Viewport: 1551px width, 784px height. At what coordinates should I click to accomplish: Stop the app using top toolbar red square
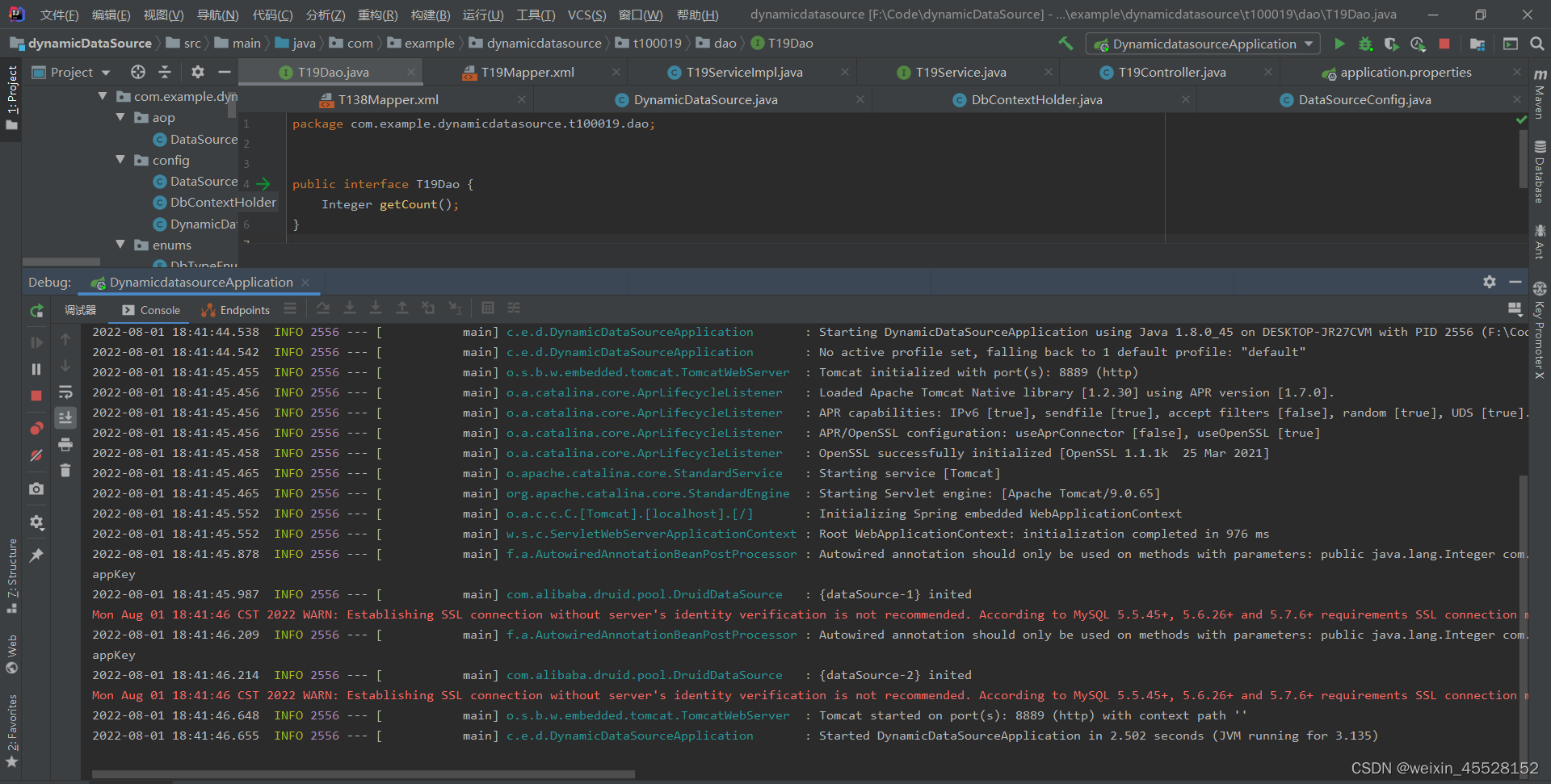1444,44
